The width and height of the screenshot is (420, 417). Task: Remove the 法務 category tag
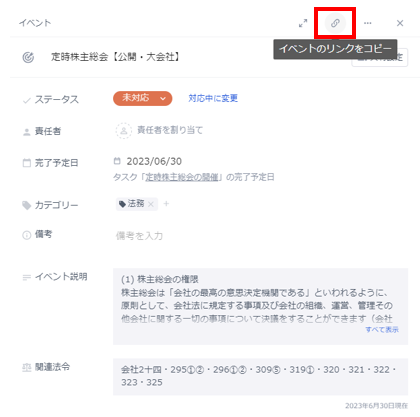point(151,204)
